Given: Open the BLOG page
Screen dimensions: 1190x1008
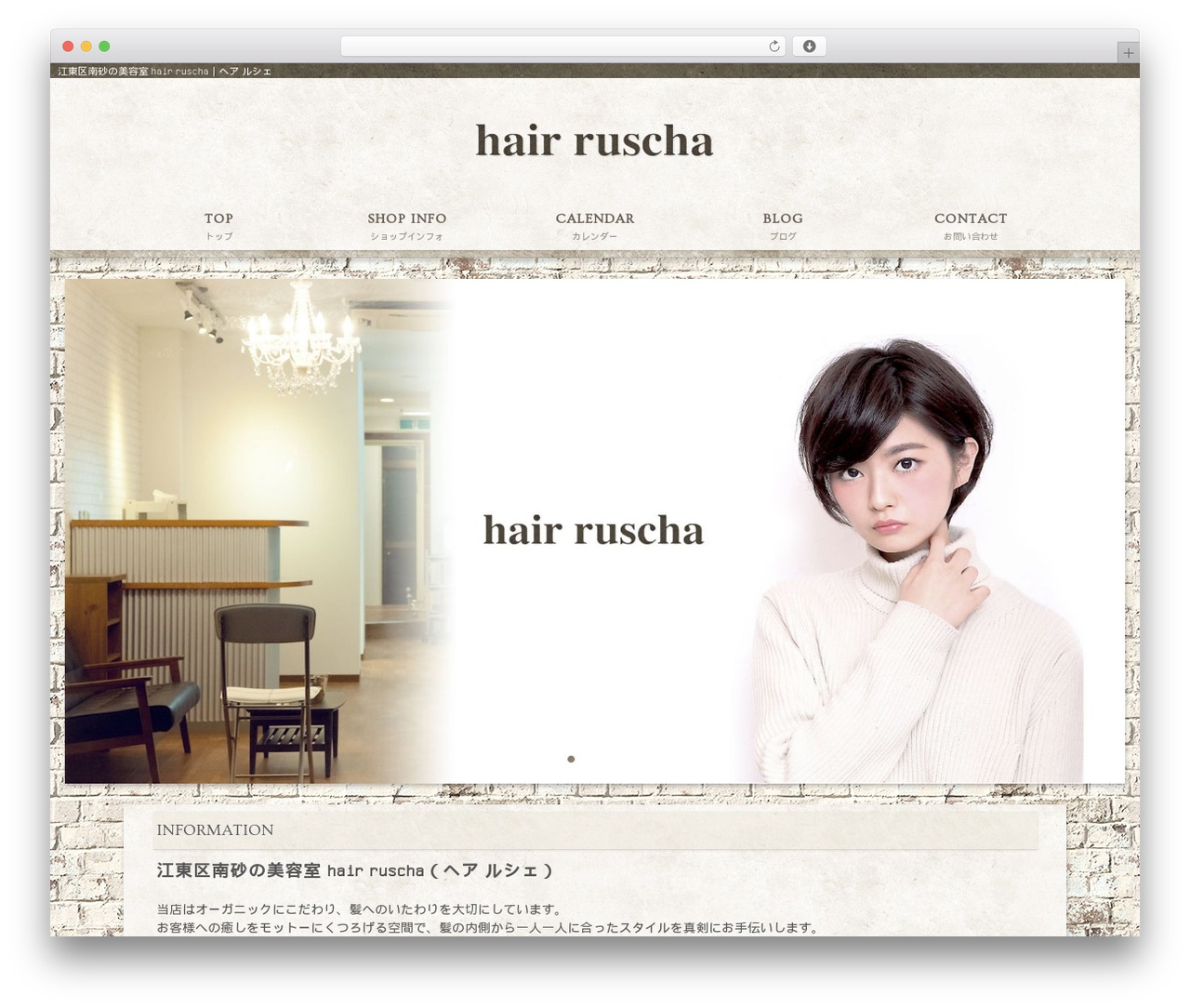Looking at the screenshot, I should pyautogui.click(x=783, y=226).
